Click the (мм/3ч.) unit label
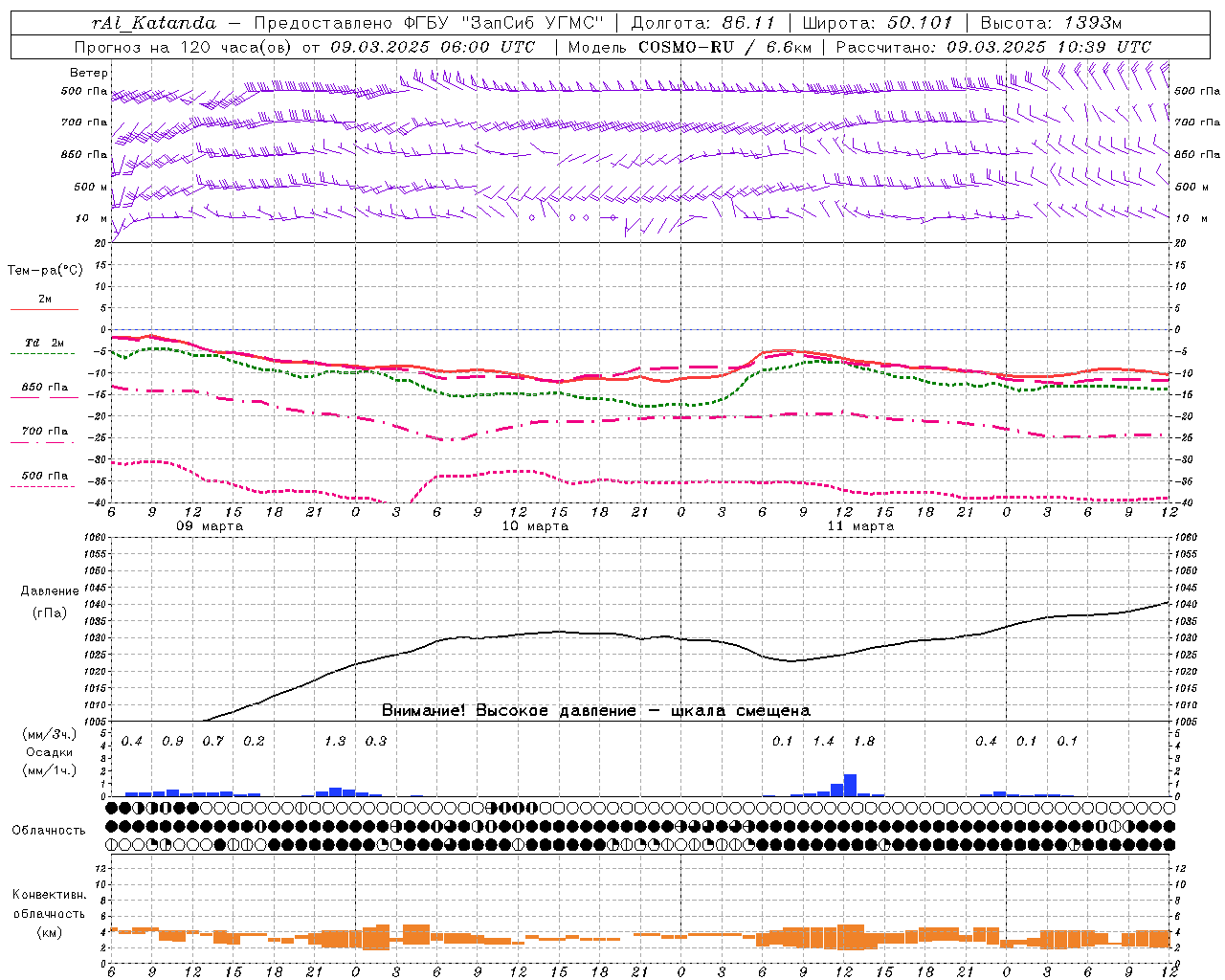This screenshot has height=980, width=1225. click(x=49, y=734)
